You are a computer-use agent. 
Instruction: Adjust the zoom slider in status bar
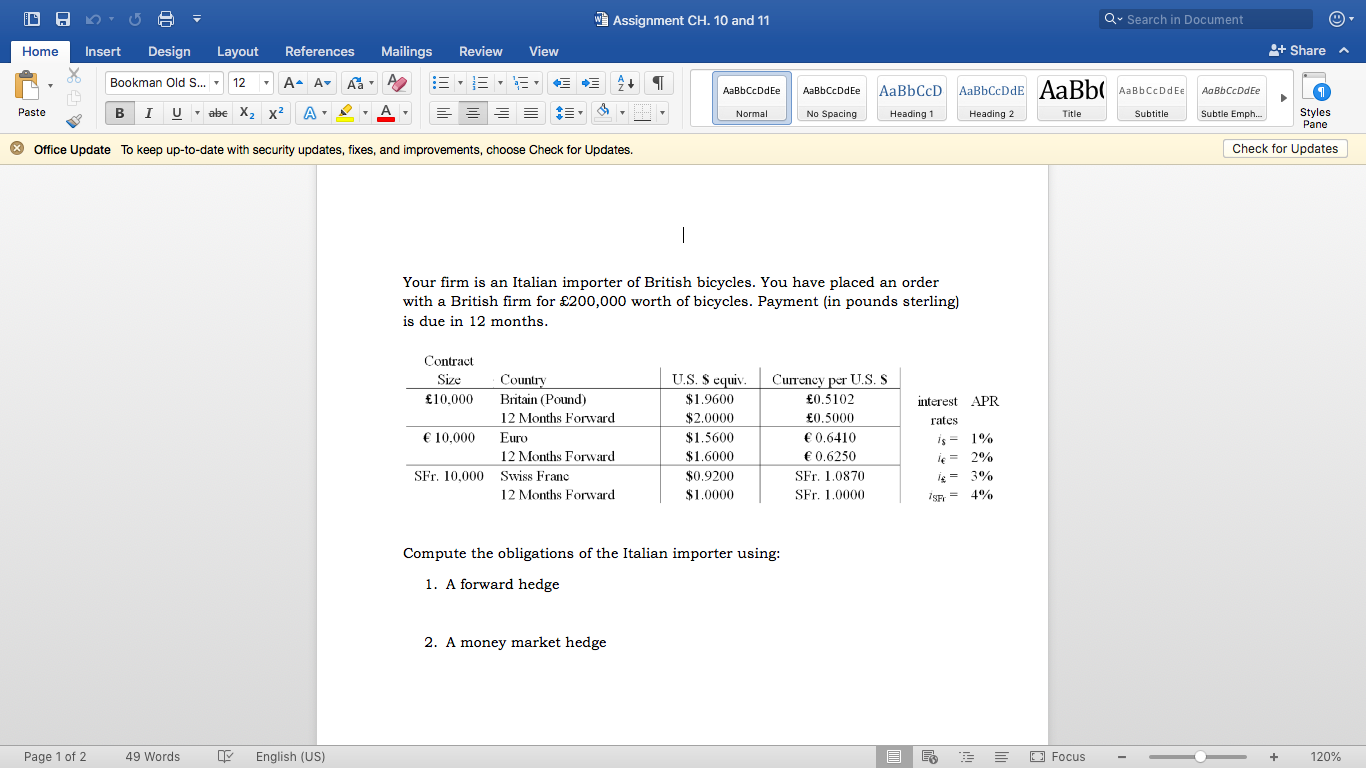tap(1200, 757)
